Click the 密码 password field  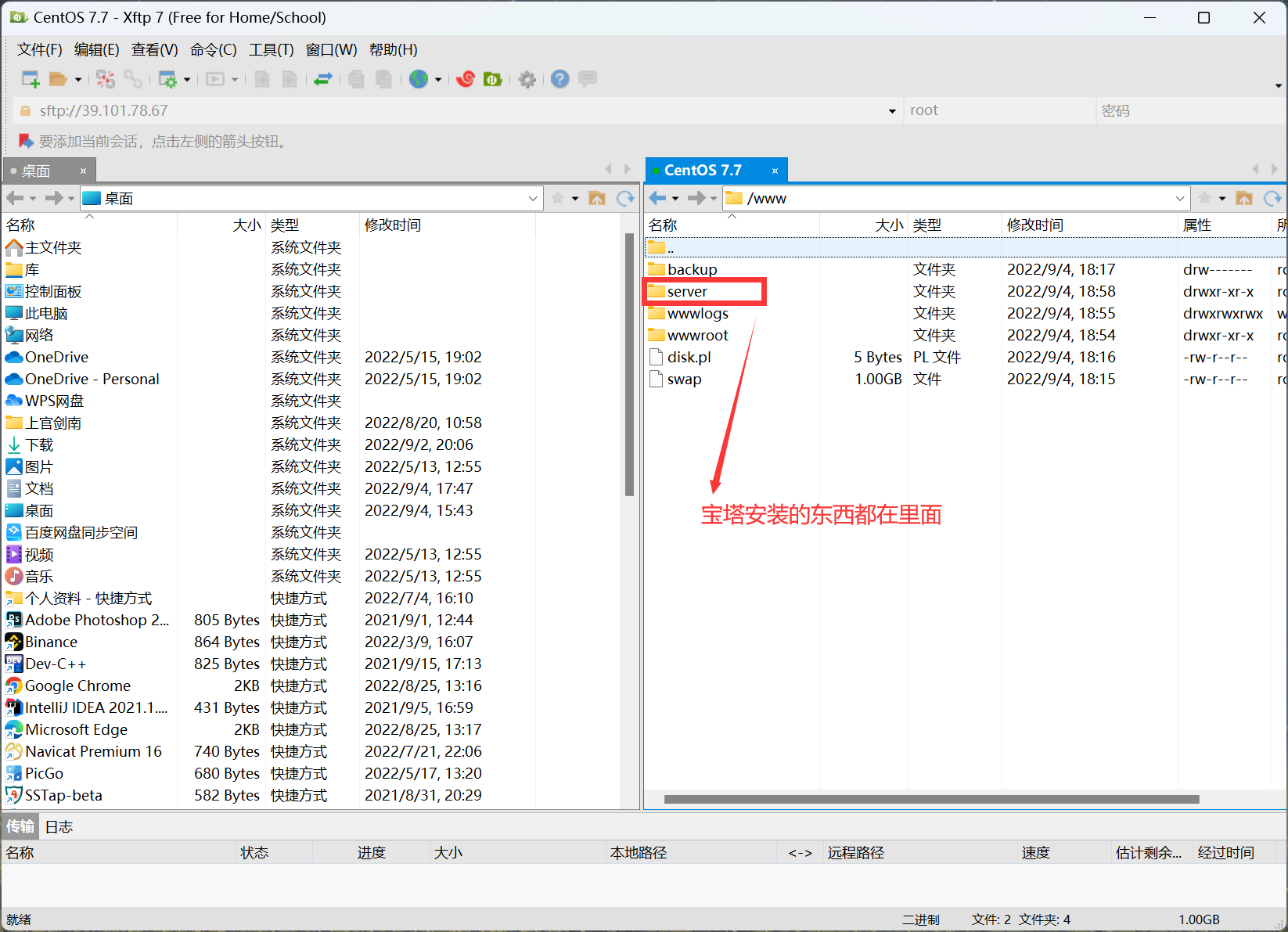pos(1191,111)
